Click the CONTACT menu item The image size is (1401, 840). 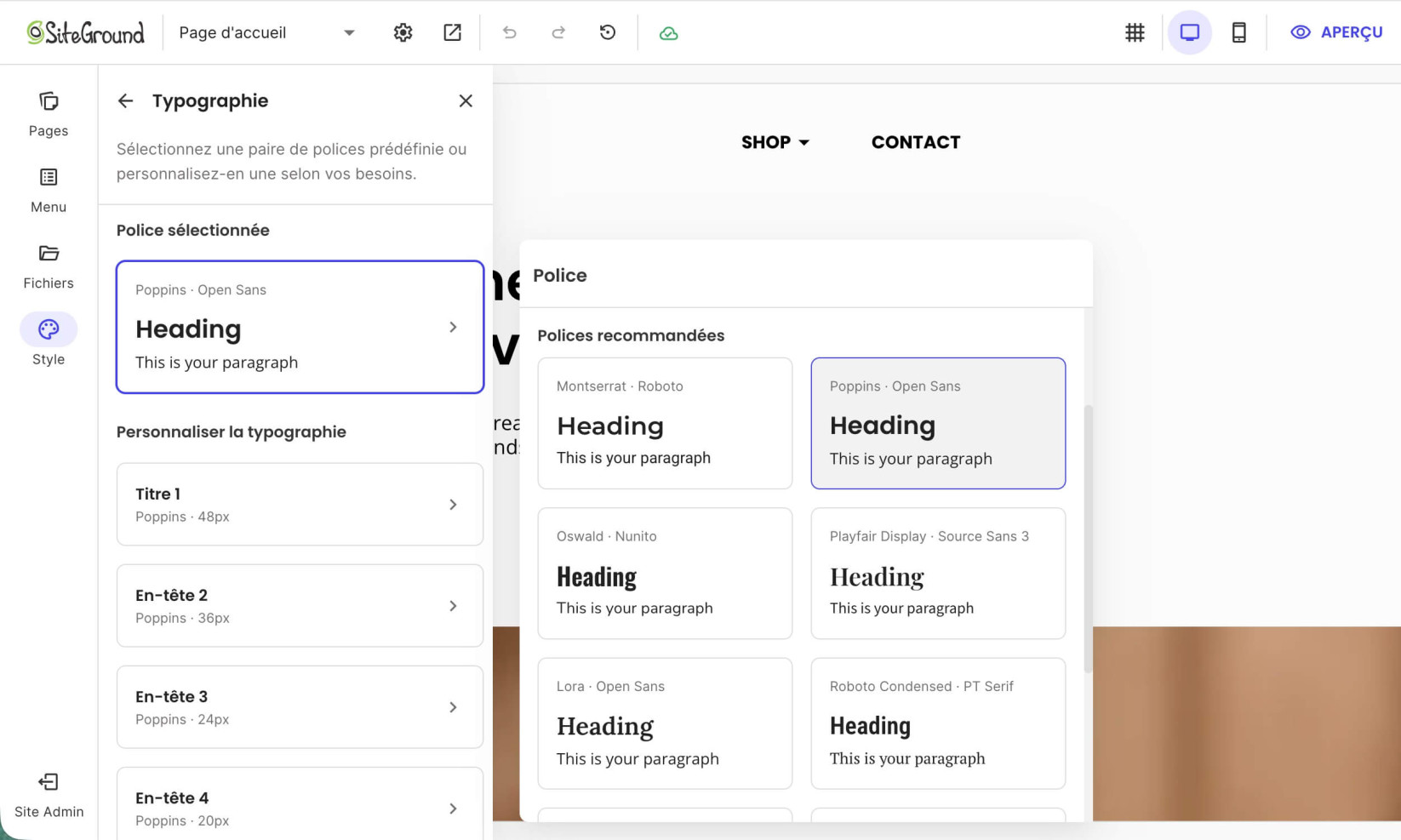click(x=916, y=142)
